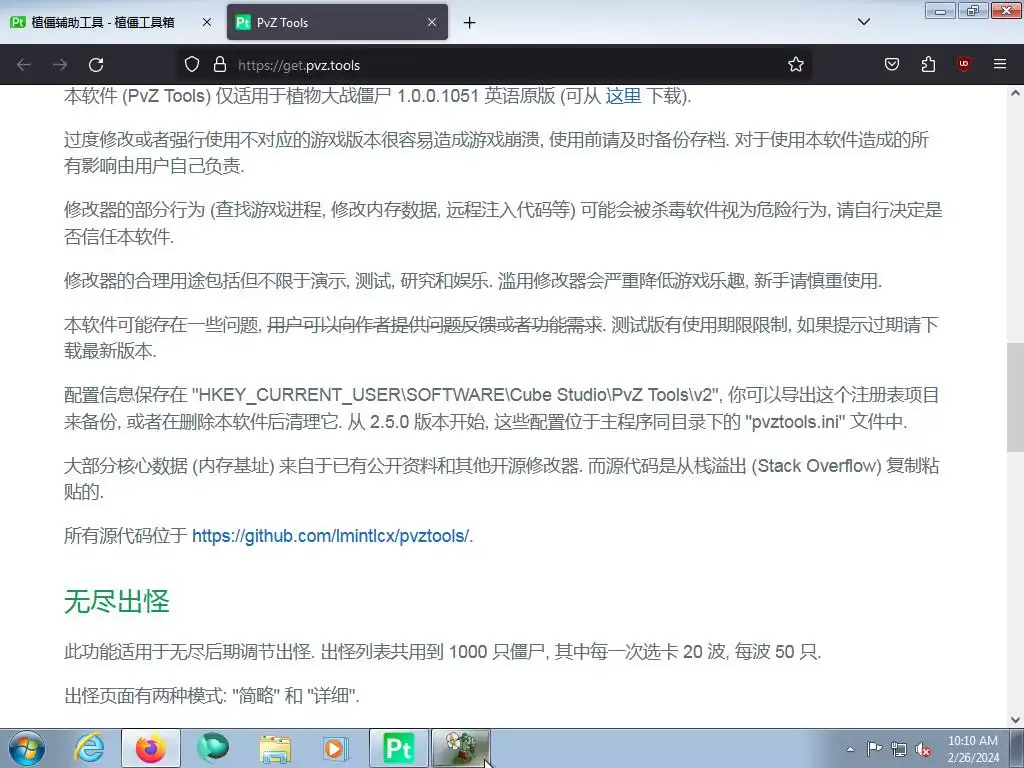This screenshot has width=1024, height=768.
Task: Click the 1.0.0.1051 version text
Action: coord(438,96)
